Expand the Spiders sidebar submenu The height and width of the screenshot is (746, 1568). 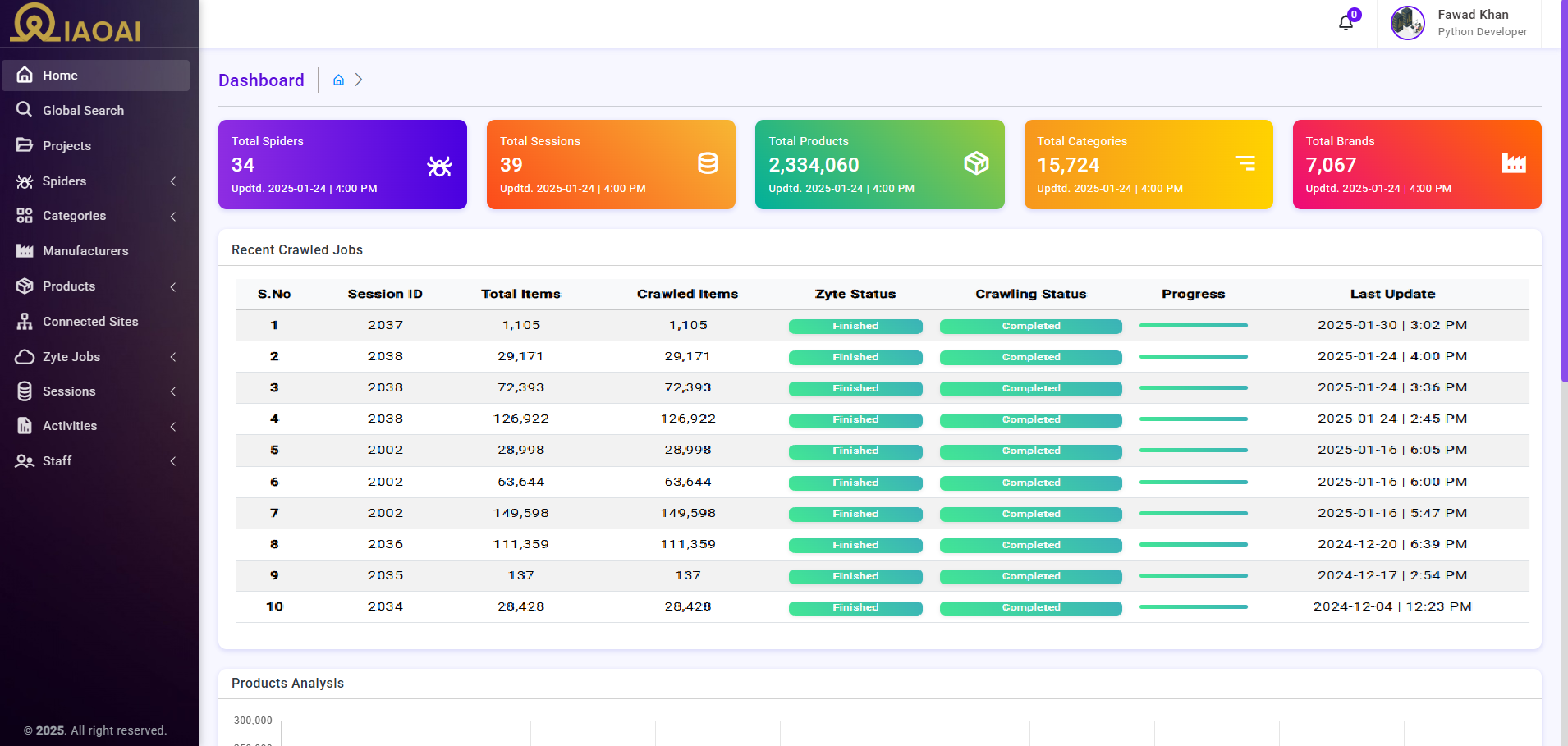pyautogui.click(x=95, y=181)
